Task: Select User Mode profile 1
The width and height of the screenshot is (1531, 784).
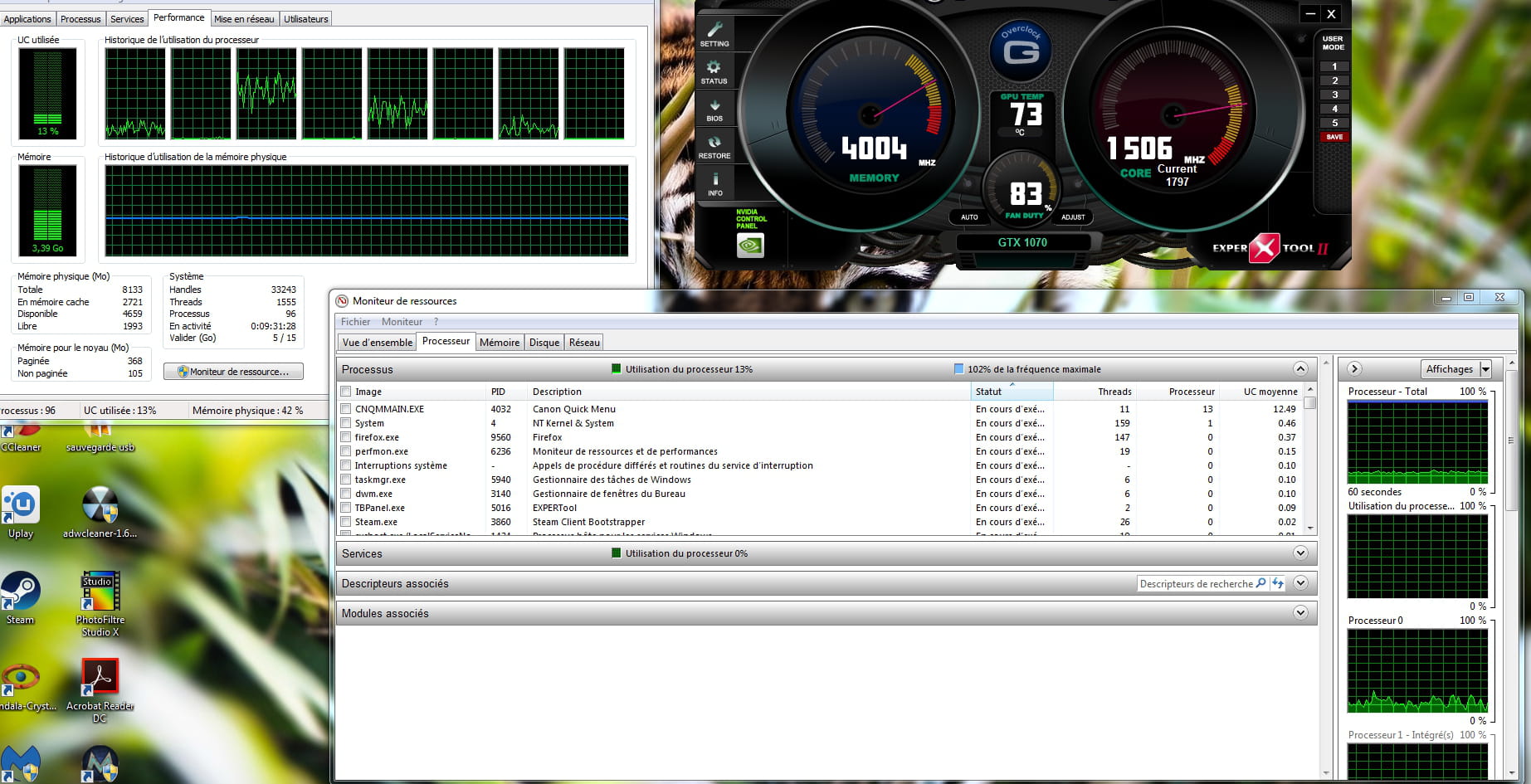Action: click(x=1334, y=66)
